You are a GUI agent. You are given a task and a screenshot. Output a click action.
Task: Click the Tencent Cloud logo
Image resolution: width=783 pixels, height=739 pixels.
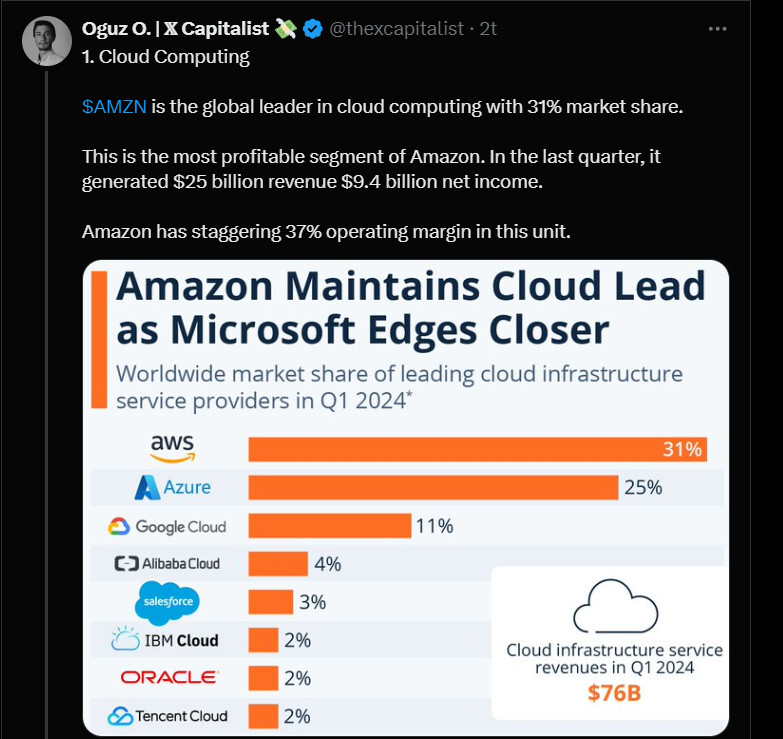(x=167, y=716)
